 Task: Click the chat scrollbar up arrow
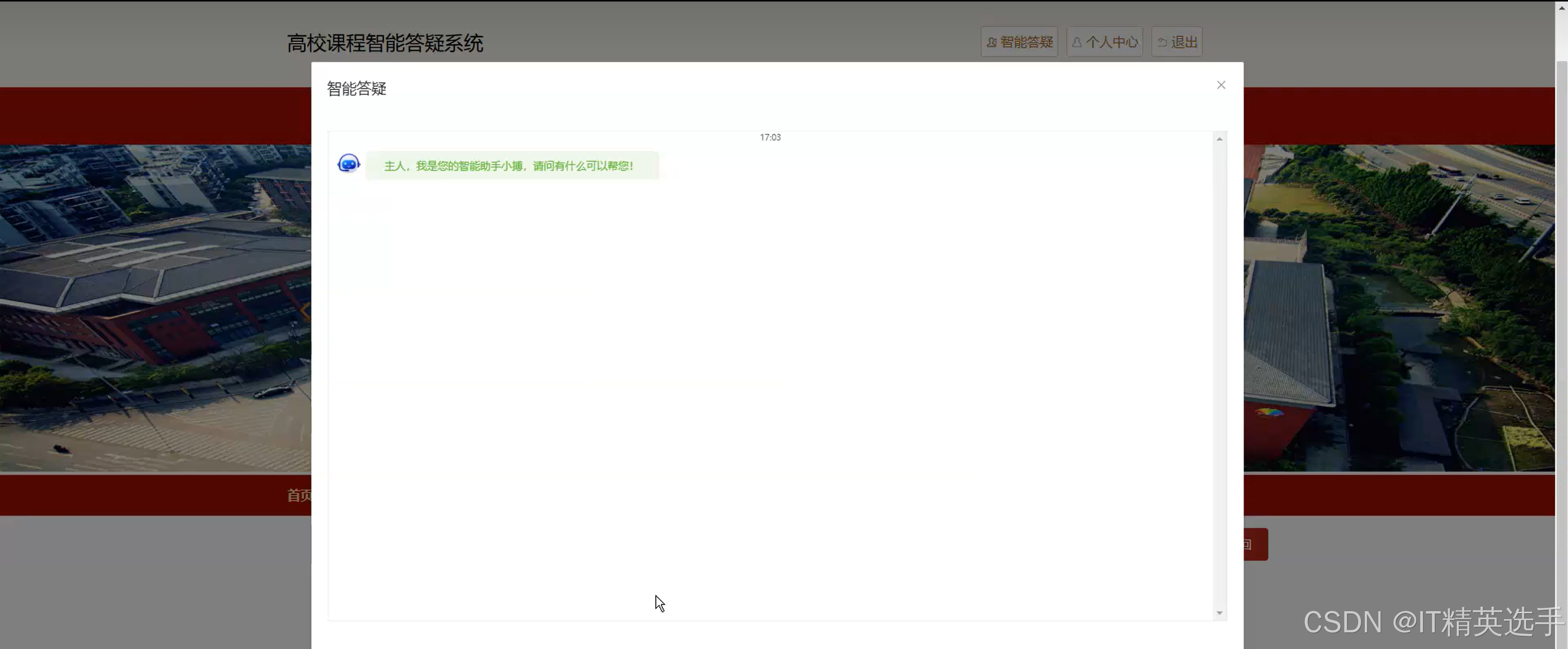[x=1219, y=139]
